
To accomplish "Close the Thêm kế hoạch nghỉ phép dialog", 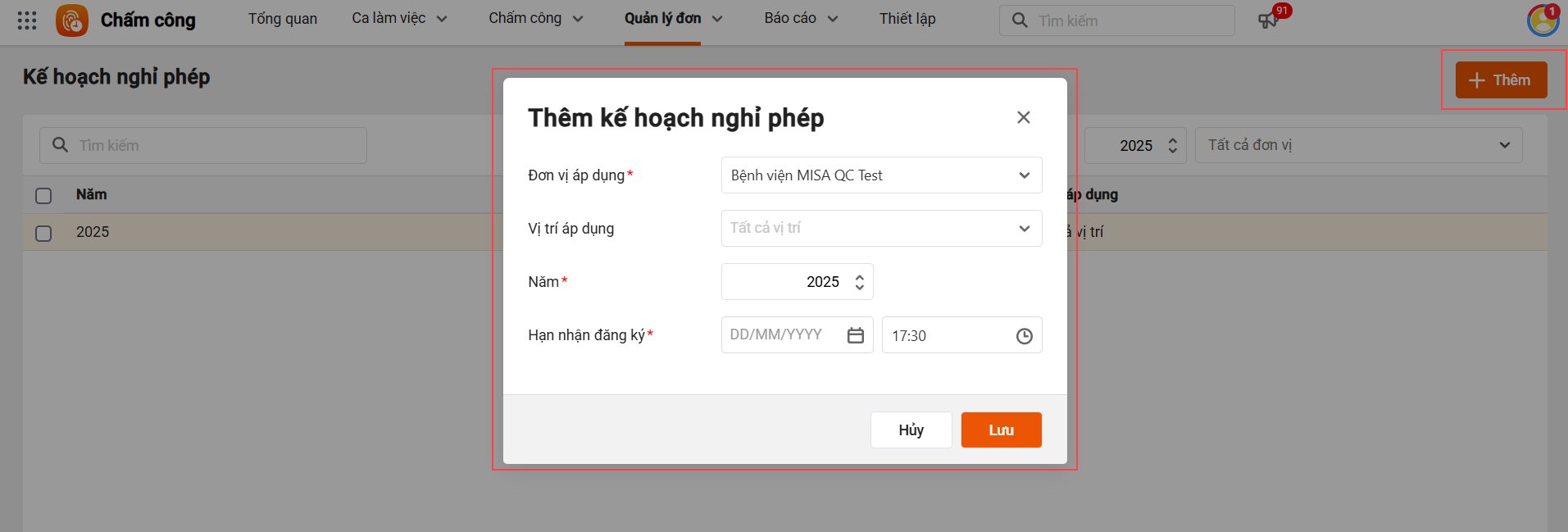I will 1023,117.
